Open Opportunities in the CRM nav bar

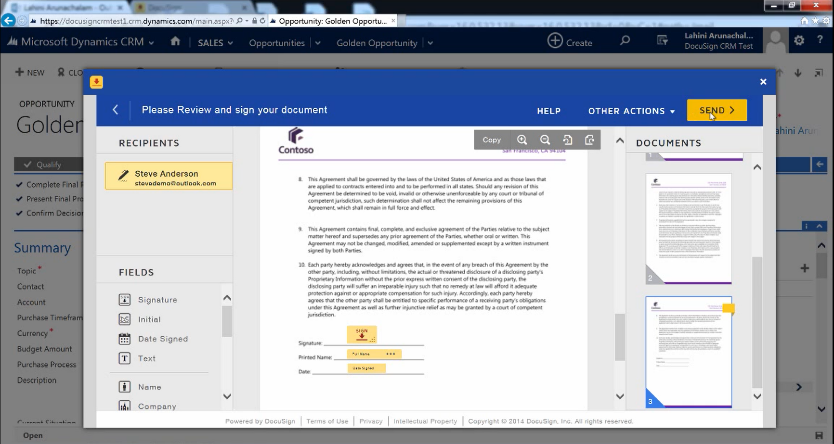(277, 43)
